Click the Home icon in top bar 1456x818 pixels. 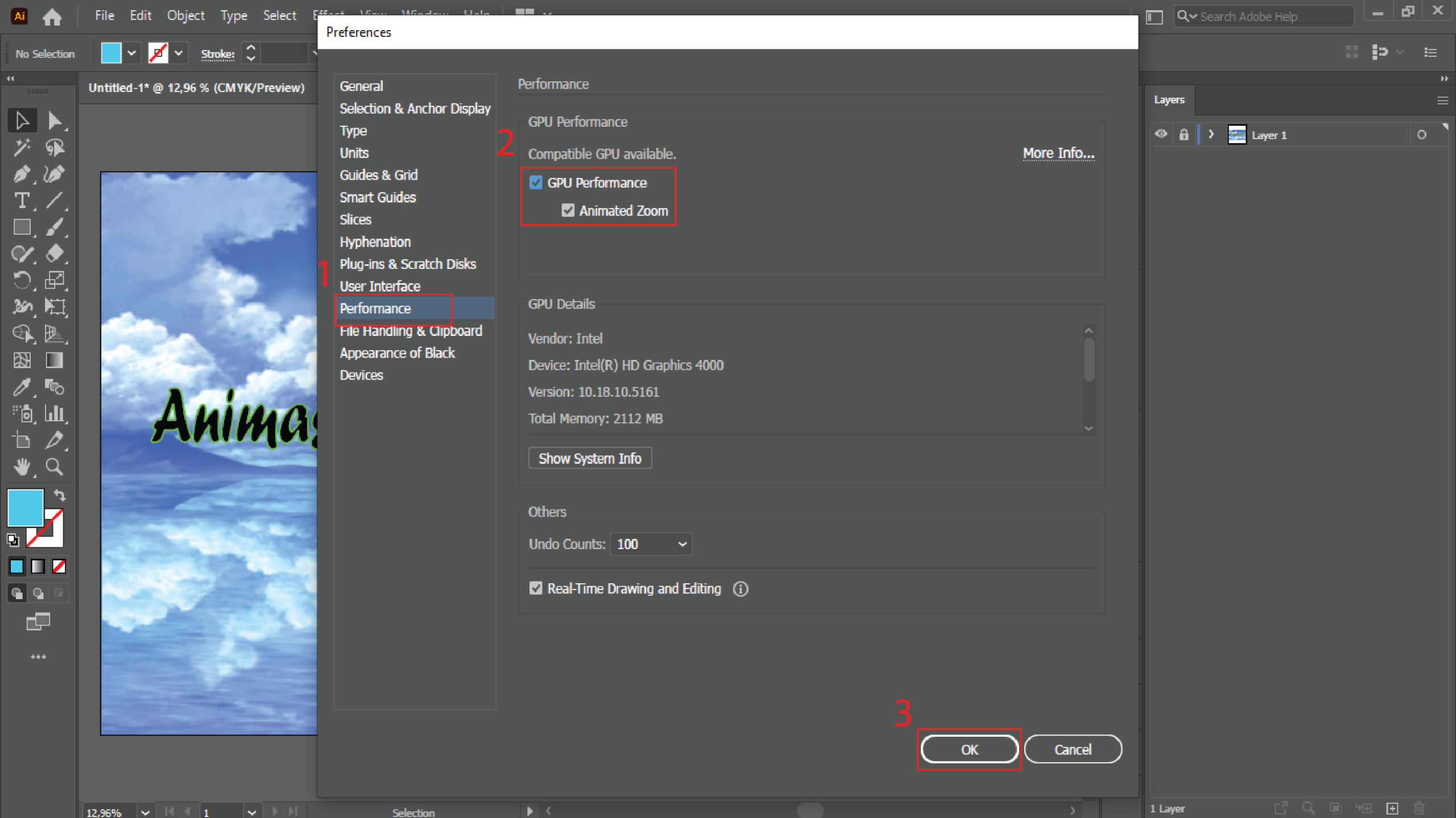click(52, 16)
